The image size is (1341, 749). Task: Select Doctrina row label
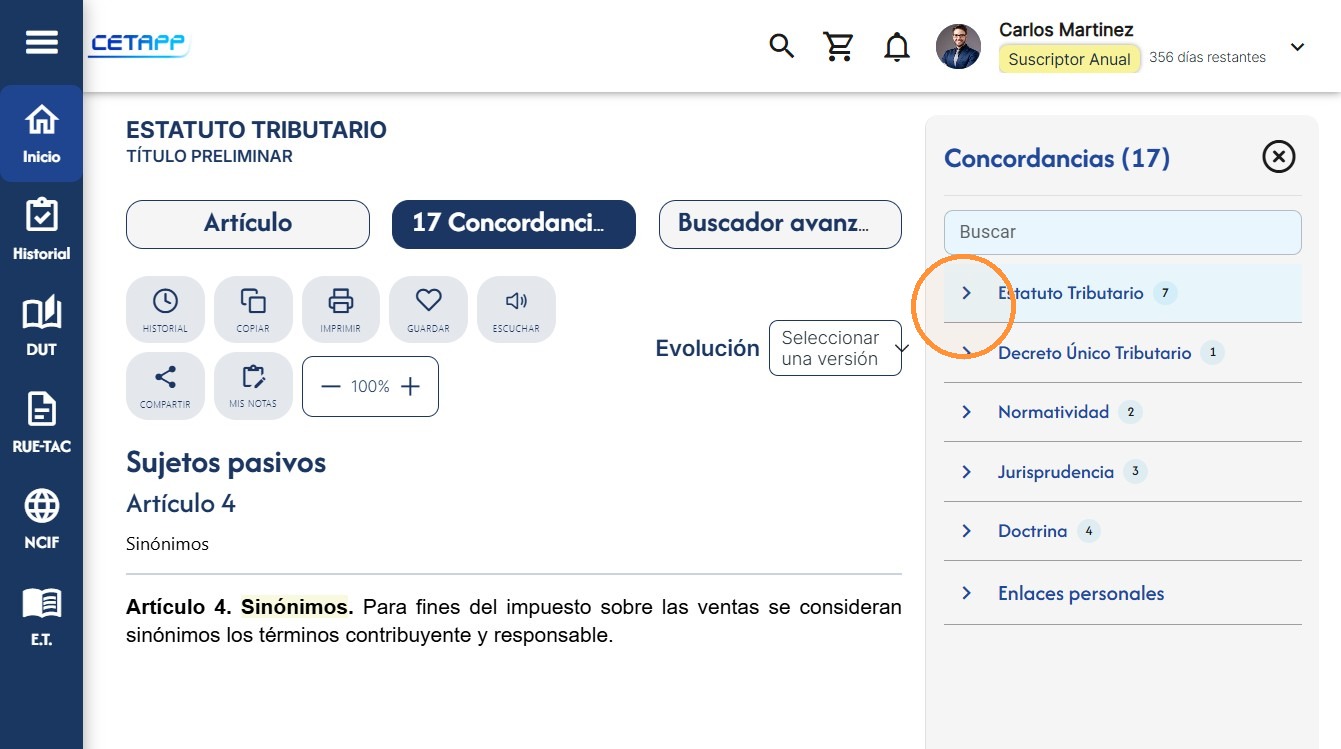click(1032, 531)
